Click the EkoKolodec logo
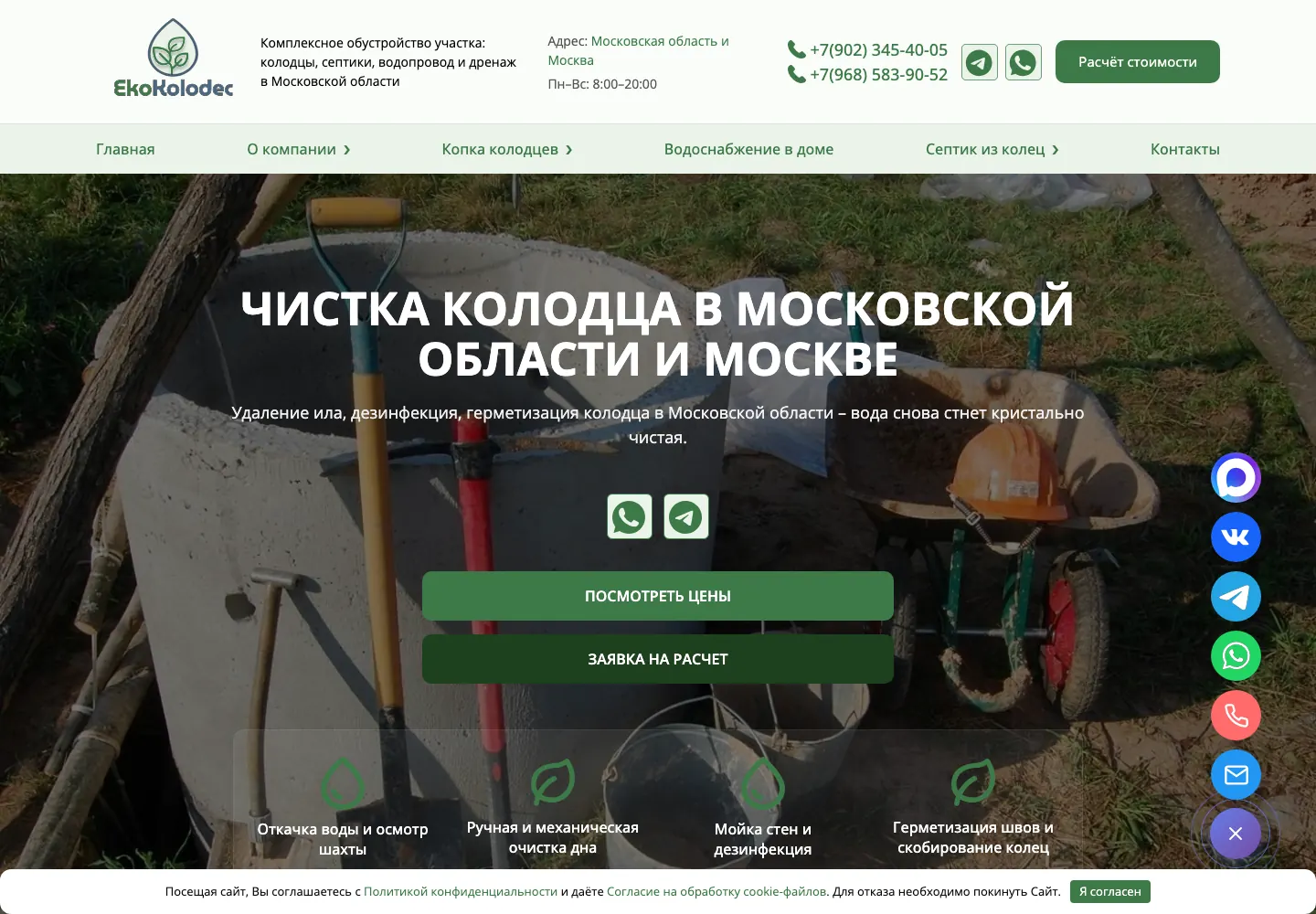1316x914 pixels. tap(174, 58)
